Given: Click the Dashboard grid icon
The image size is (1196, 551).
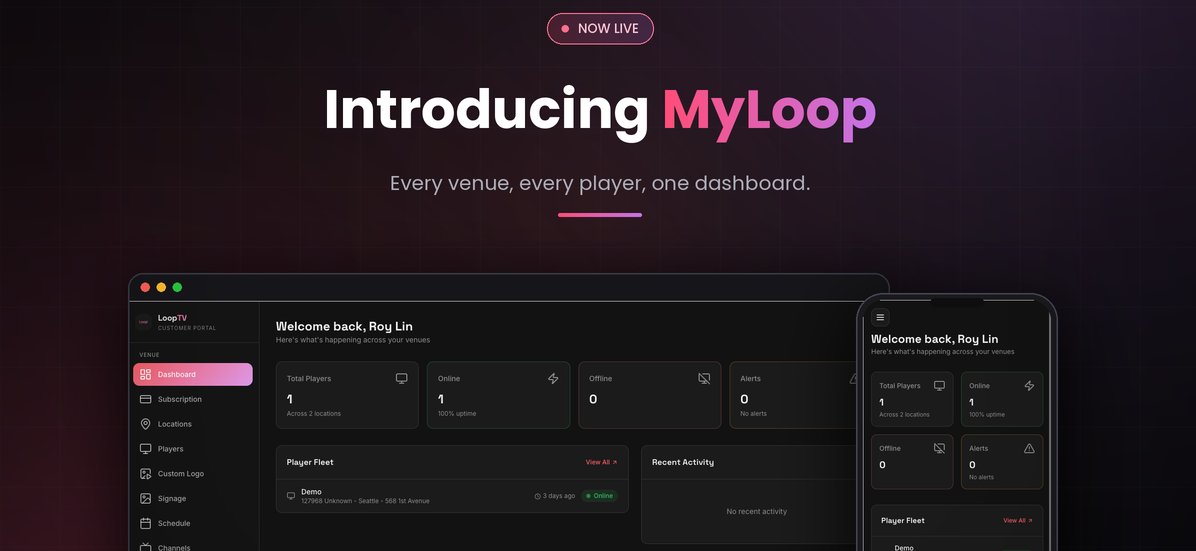Looking at the screenshot, I should [x=146, y=374].
